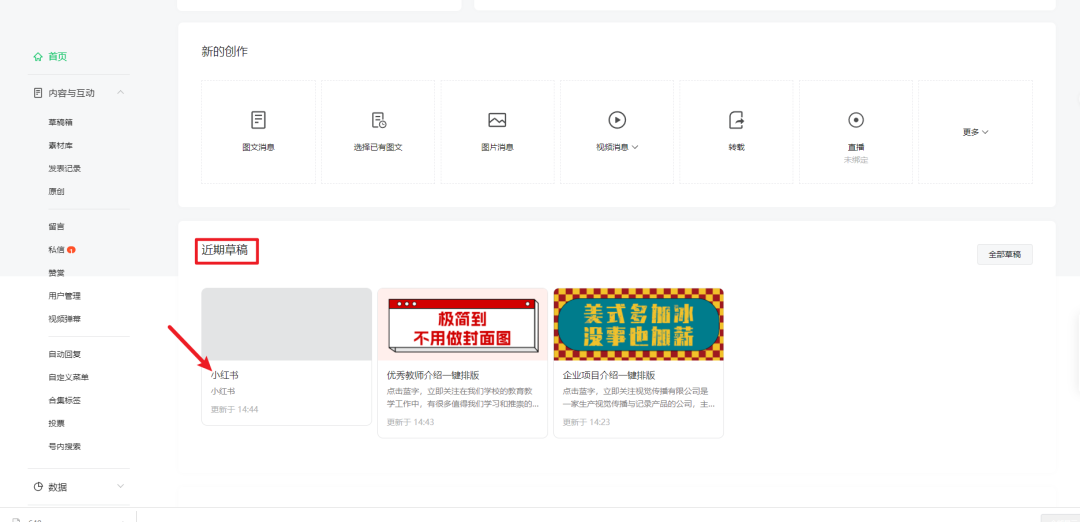
Task: Open the 视频消息 dropdown arrow
Action: click(635, 147)
